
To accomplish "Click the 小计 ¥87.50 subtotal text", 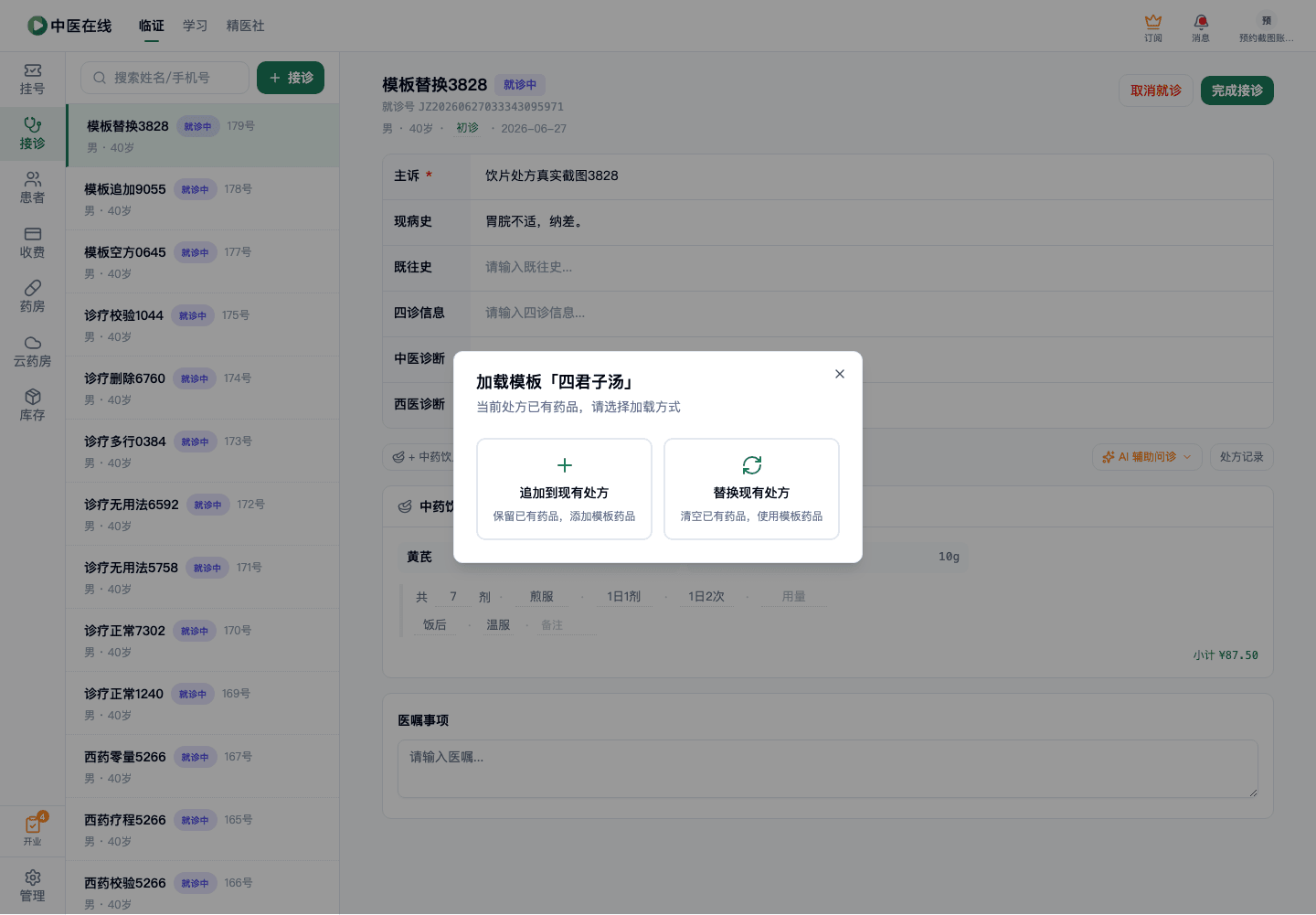I will coord(1226,655).
